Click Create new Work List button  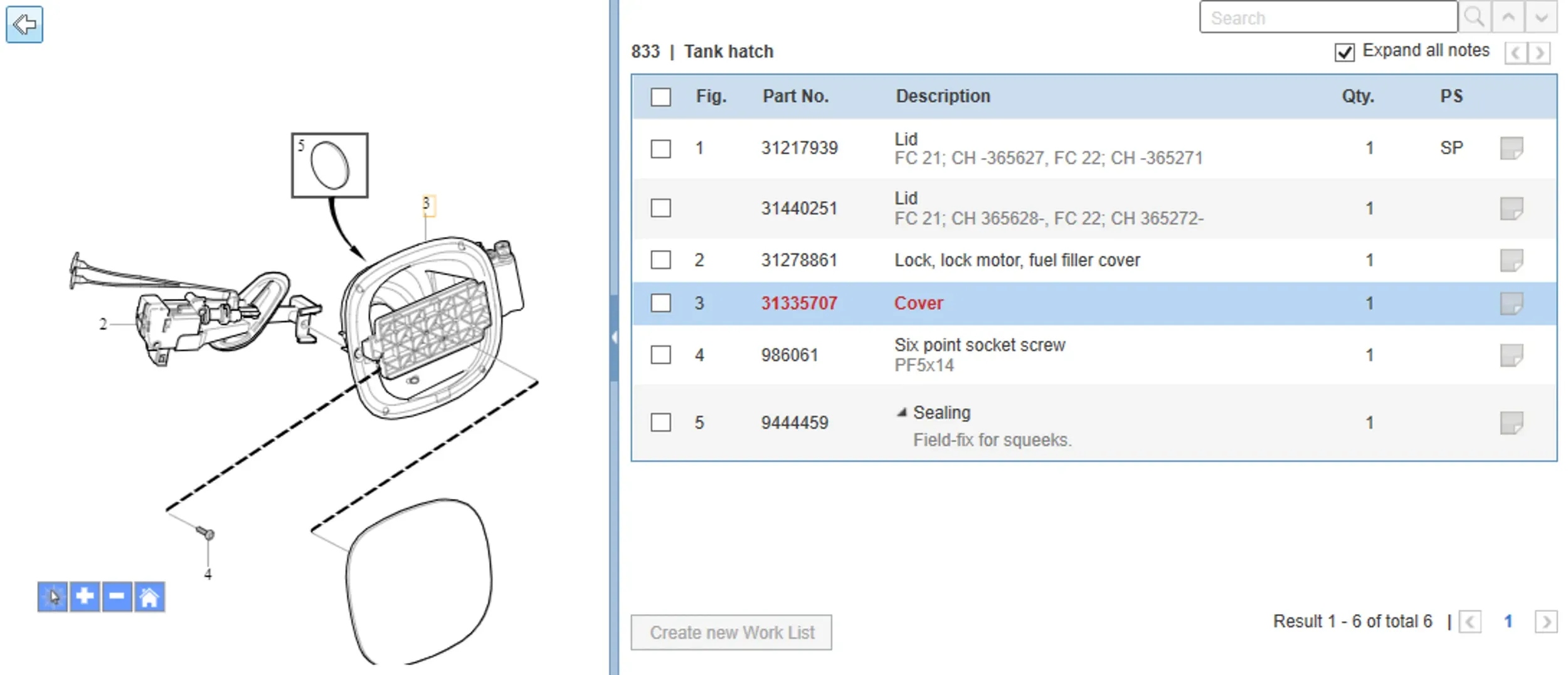click(731, 632)
